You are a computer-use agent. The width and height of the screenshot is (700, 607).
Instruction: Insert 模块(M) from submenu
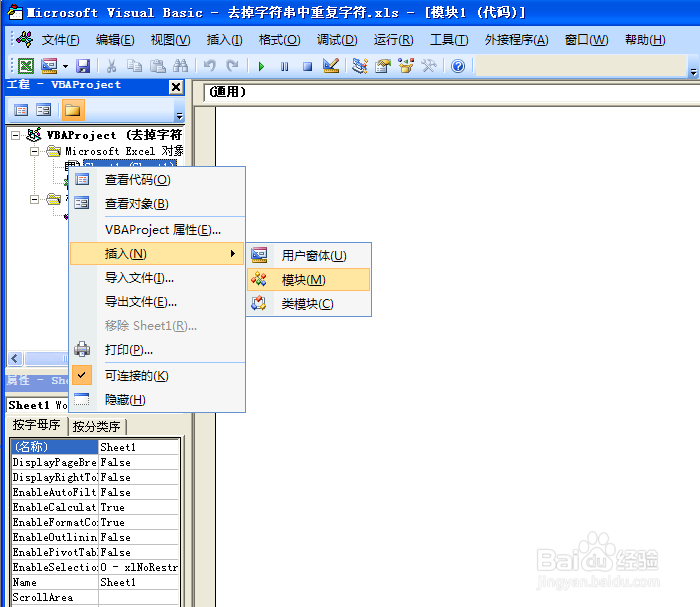click(x=308, y=280)
